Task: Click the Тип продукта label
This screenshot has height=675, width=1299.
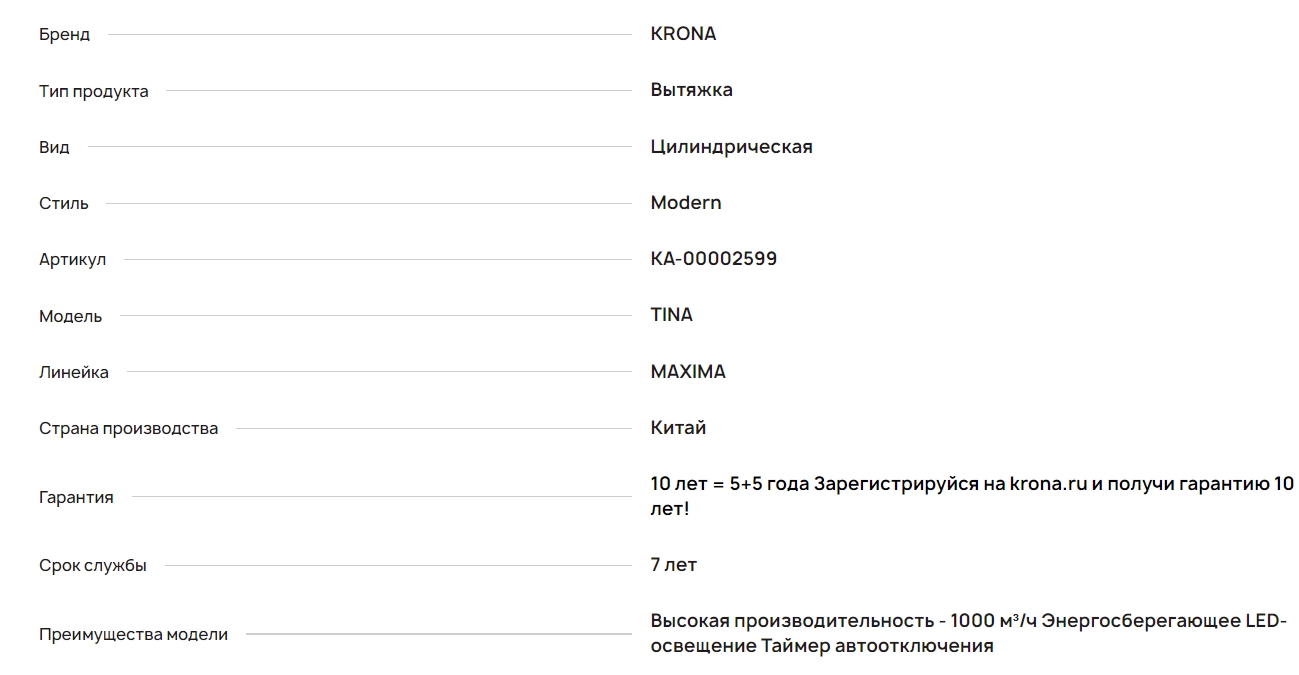Action: pos(93,91)
